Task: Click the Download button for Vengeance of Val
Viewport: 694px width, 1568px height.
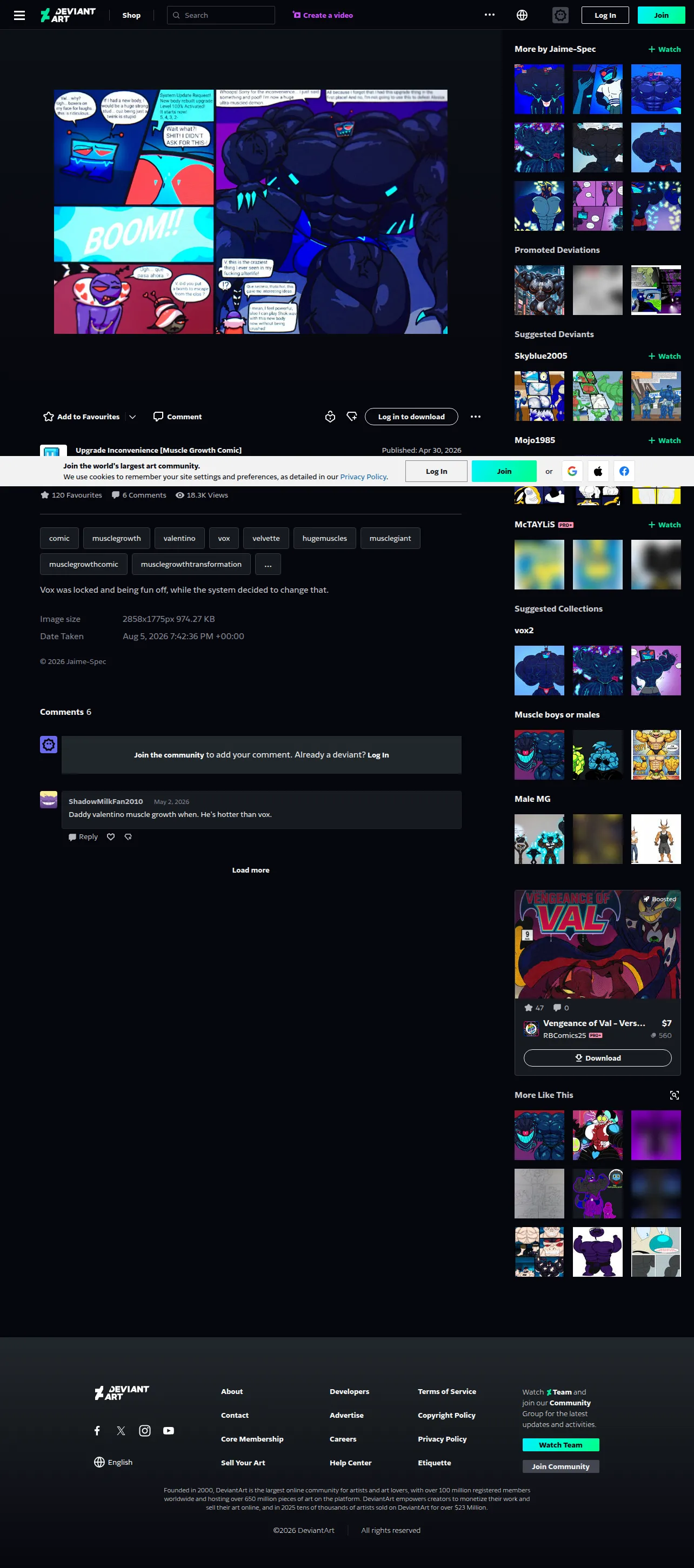Action: click(x=598, y=1058)
